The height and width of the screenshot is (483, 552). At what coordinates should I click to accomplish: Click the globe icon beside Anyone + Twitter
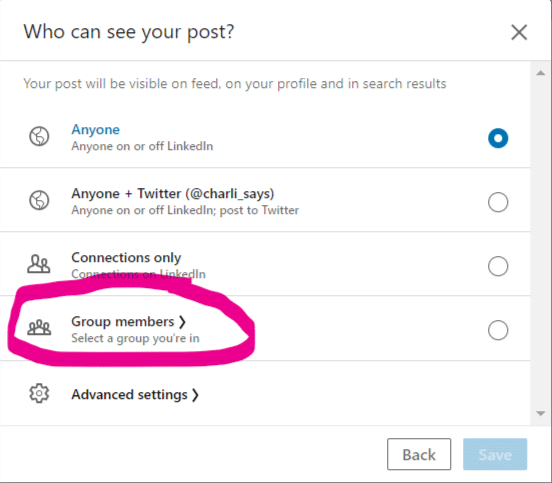(39, 200)
